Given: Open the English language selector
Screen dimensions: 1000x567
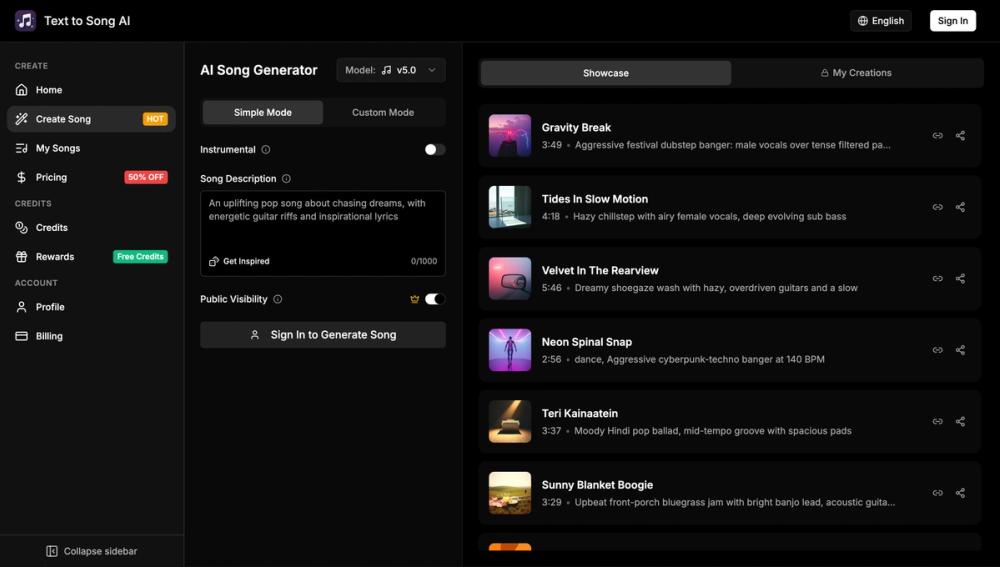Looking at the screenshot, I should [x=881, y=20].
